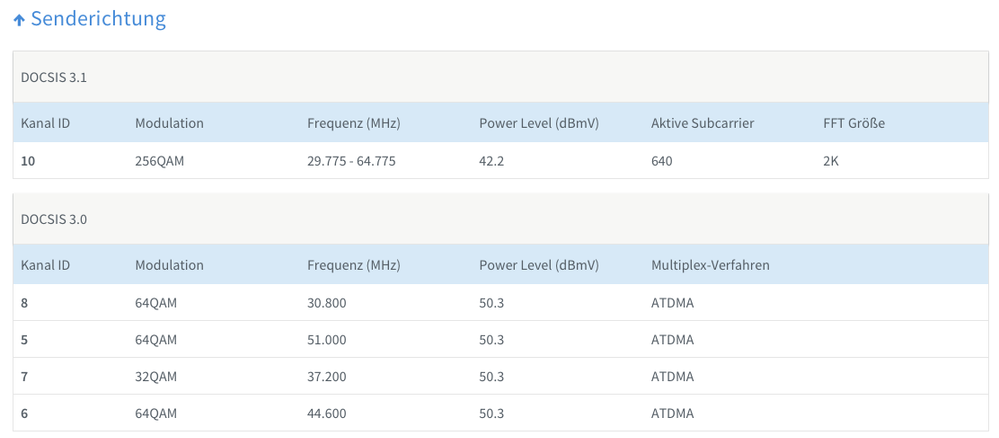Select channel ID 6 row cell
Viewport: 999px width, 438px height.
(25, 413)
